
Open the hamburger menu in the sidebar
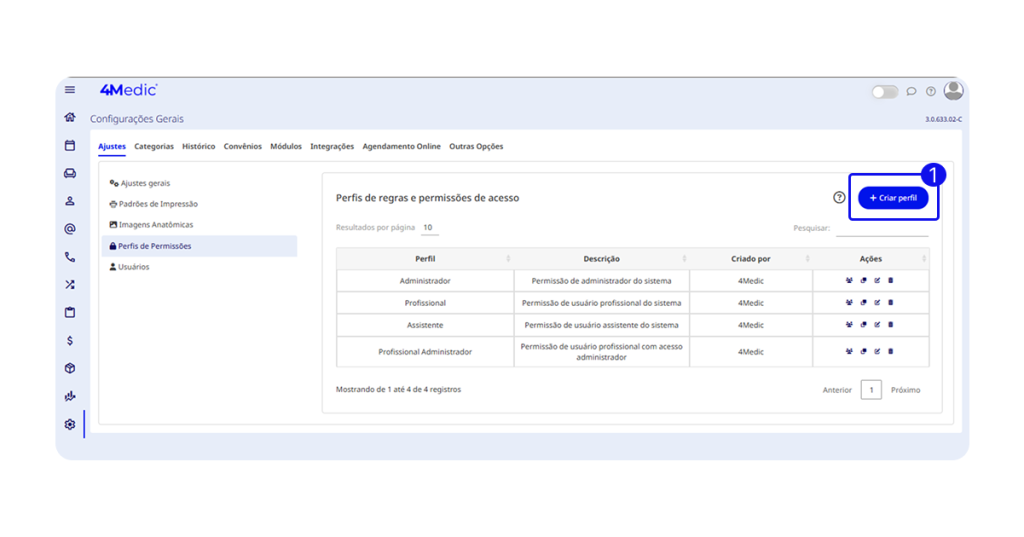[70, 90]
